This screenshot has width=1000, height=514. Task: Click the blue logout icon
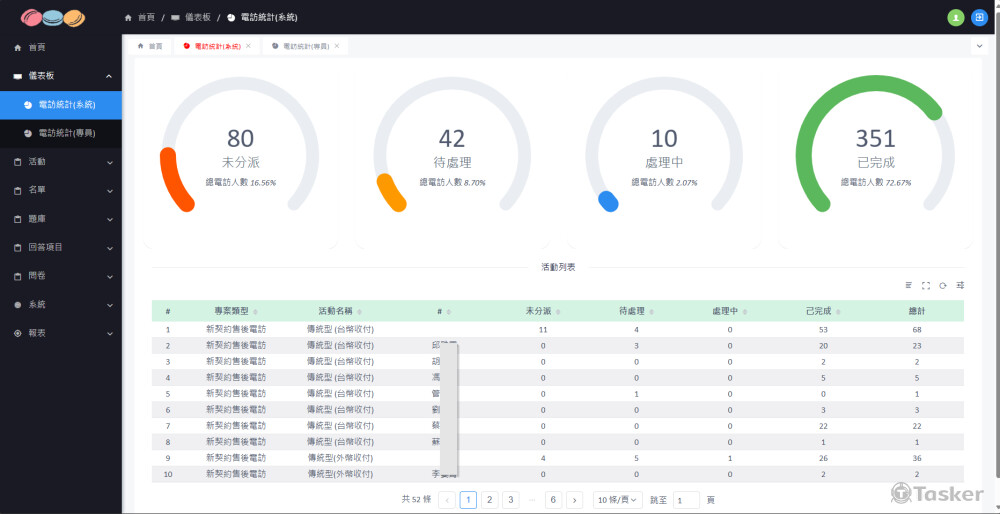979,17
